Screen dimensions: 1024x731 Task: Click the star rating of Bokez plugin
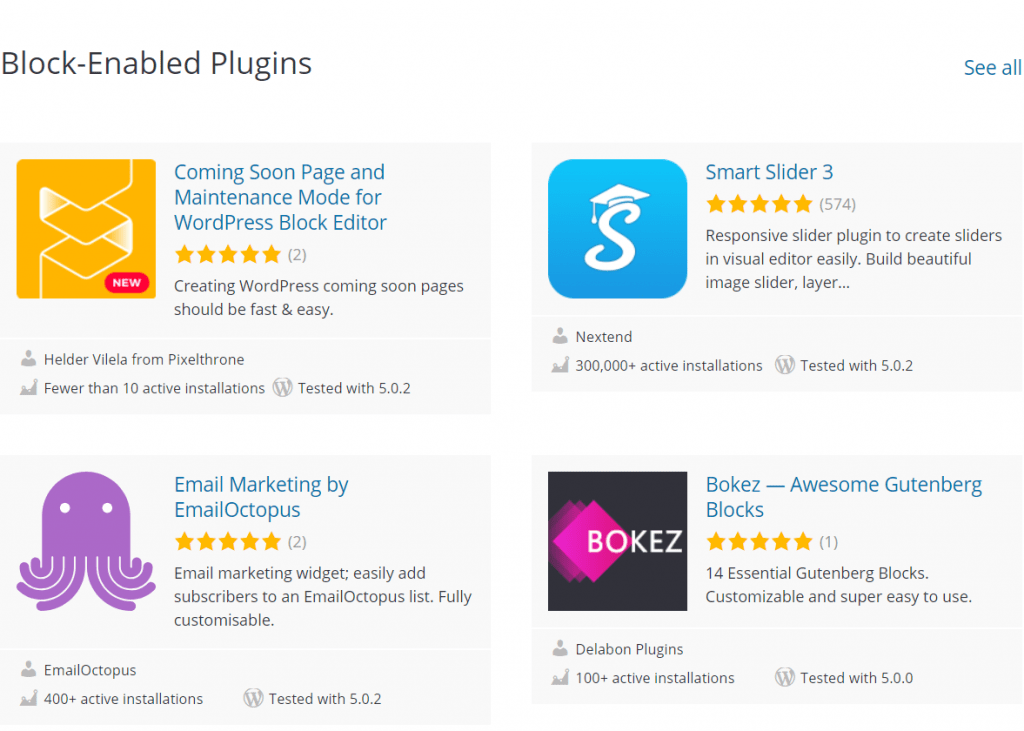pos(759,542)
